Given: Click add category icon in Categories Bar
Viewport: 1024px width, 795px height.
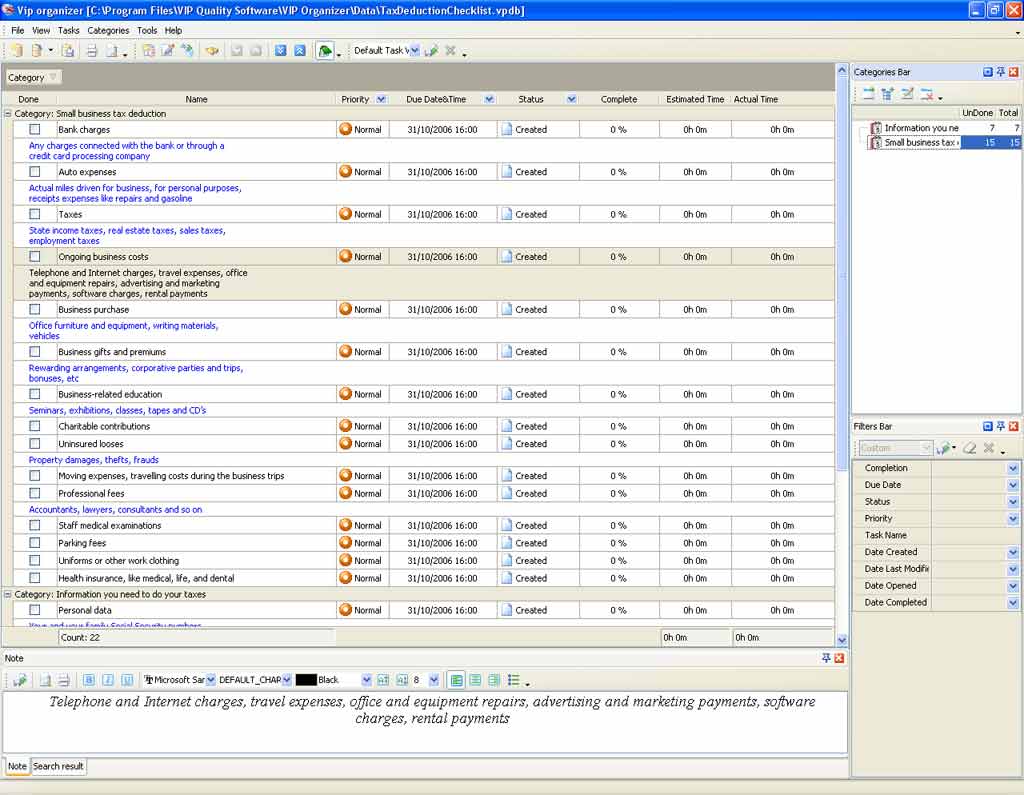Looking at the screenshot, I should [867, 94].
